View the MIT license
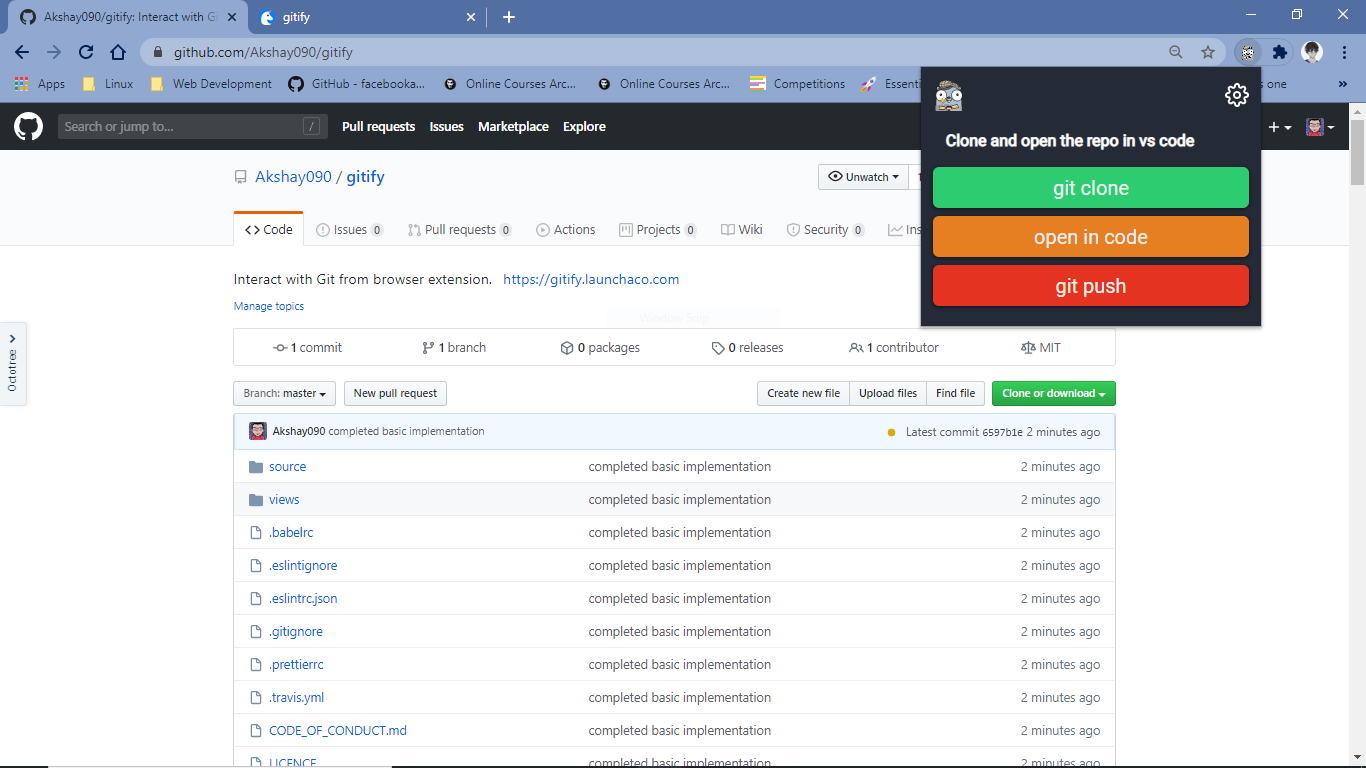 pos(1041,347)
